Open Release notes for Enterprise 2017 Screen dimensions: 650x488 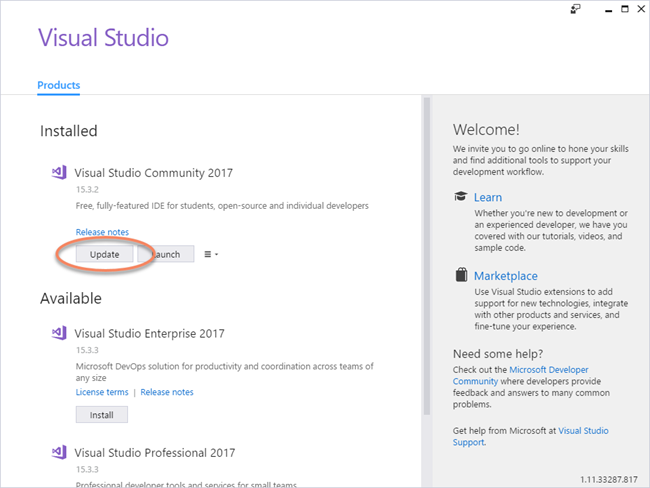pos(167,392)
